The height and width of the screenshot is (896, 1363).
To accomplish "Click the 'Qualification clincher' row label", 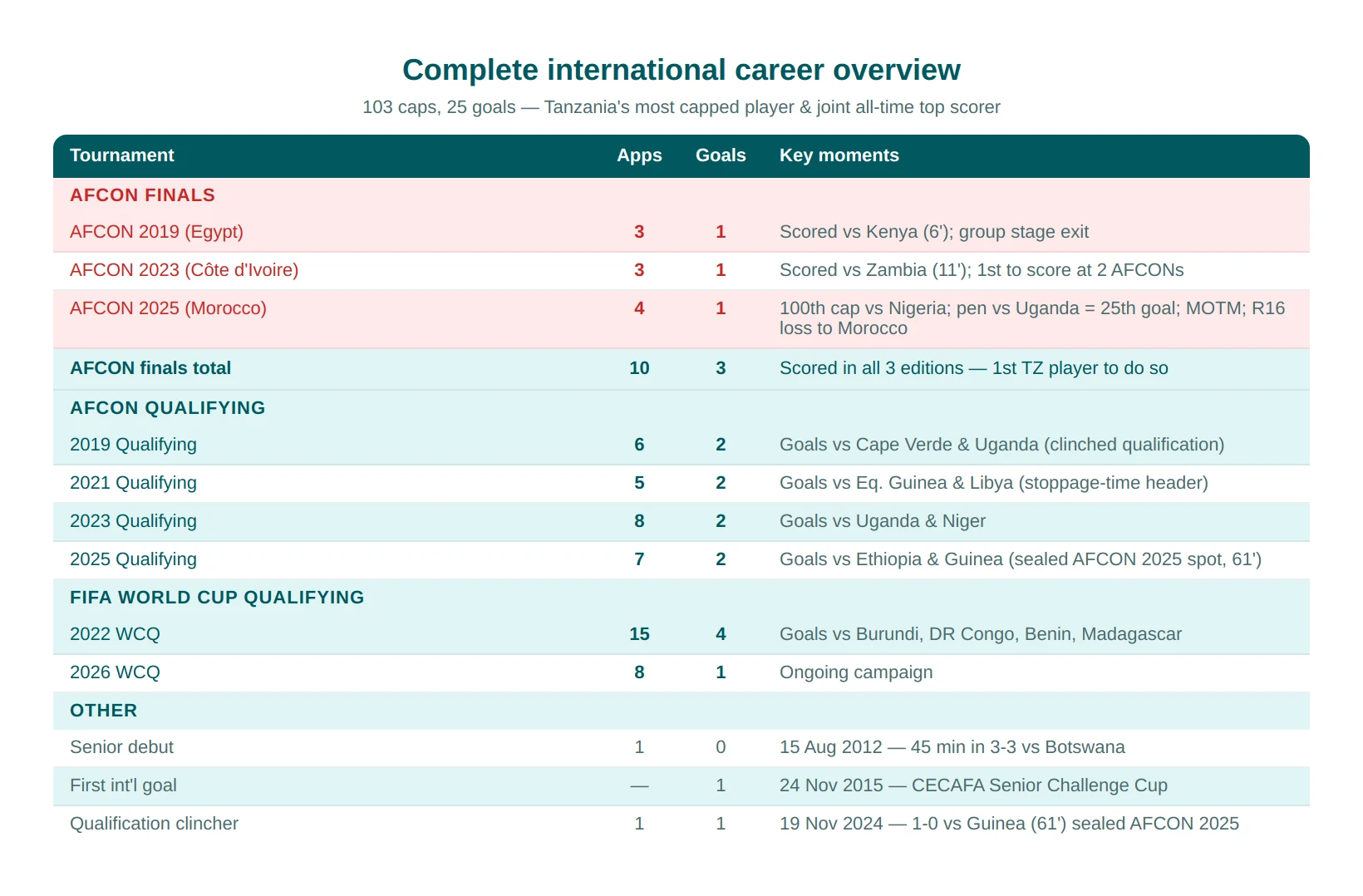I will pyautogui.click(x=154, y=824).
